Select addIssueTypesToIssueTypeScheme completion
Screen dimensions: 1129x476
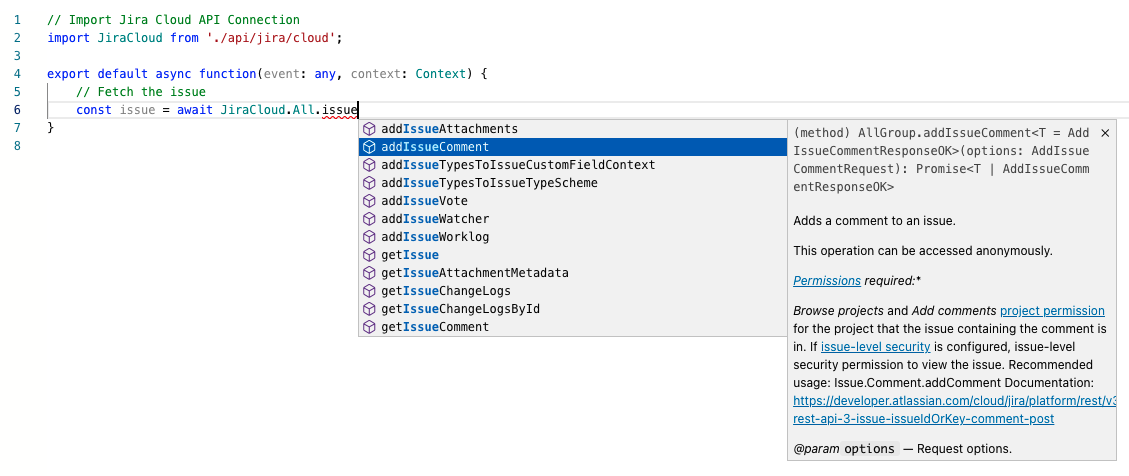click(572, 183)
